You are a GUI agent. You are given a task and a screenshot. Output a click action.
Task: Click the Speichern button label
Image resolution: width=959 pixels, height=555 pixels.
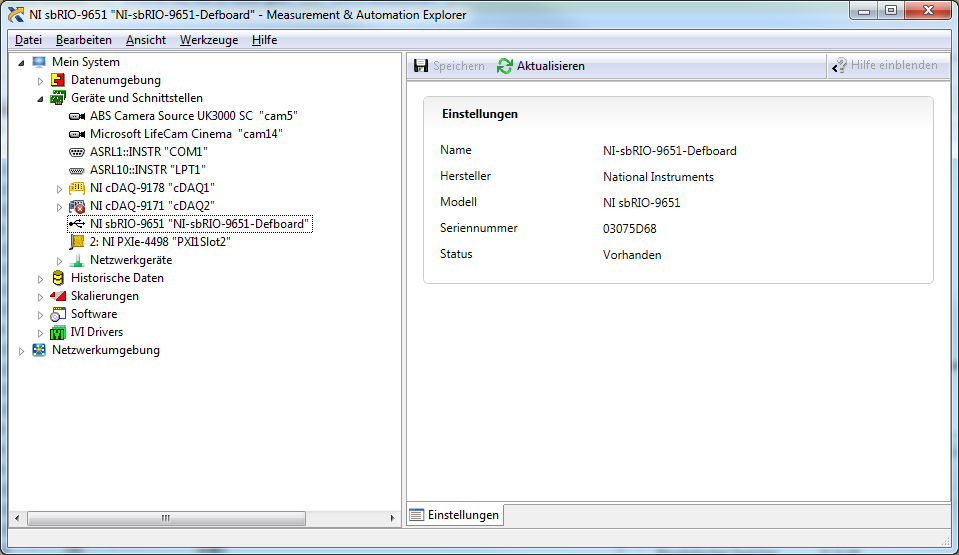click(x=459, y=65)
